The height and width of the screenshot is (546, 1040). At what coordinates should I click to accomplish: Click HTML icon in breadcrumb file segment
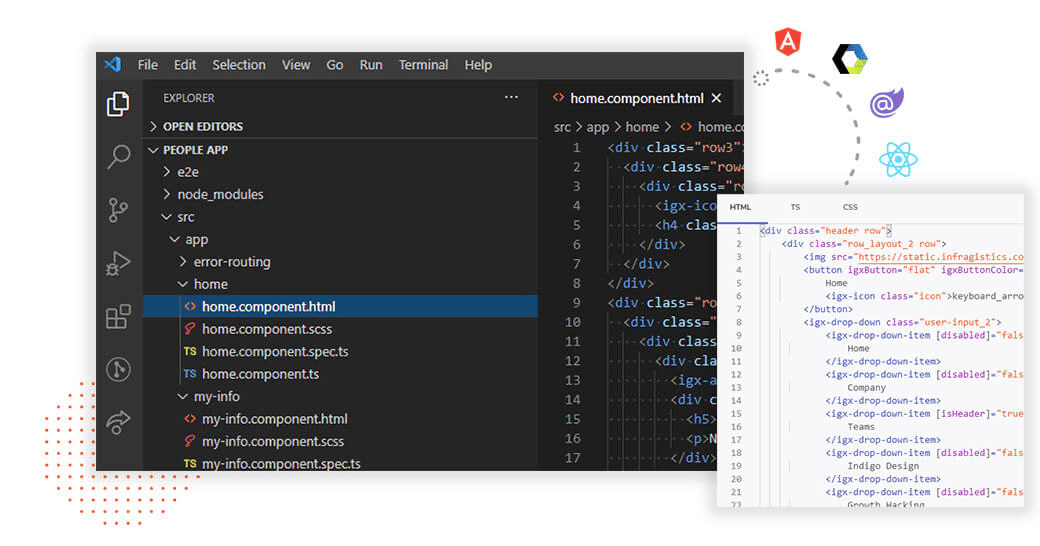click(x=686, y=127)
